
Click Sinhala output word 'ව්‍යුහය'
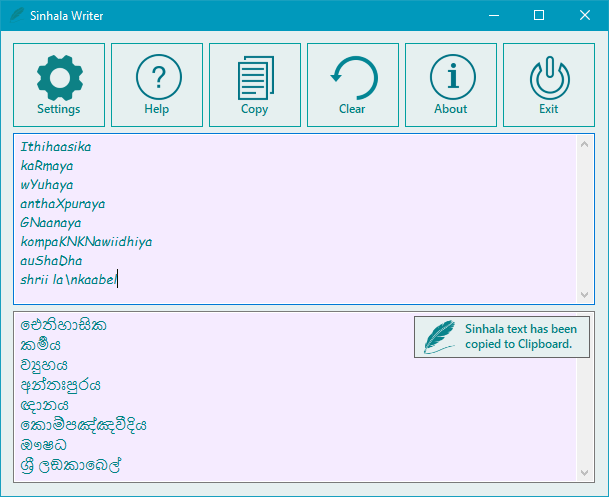pos(44,365)
